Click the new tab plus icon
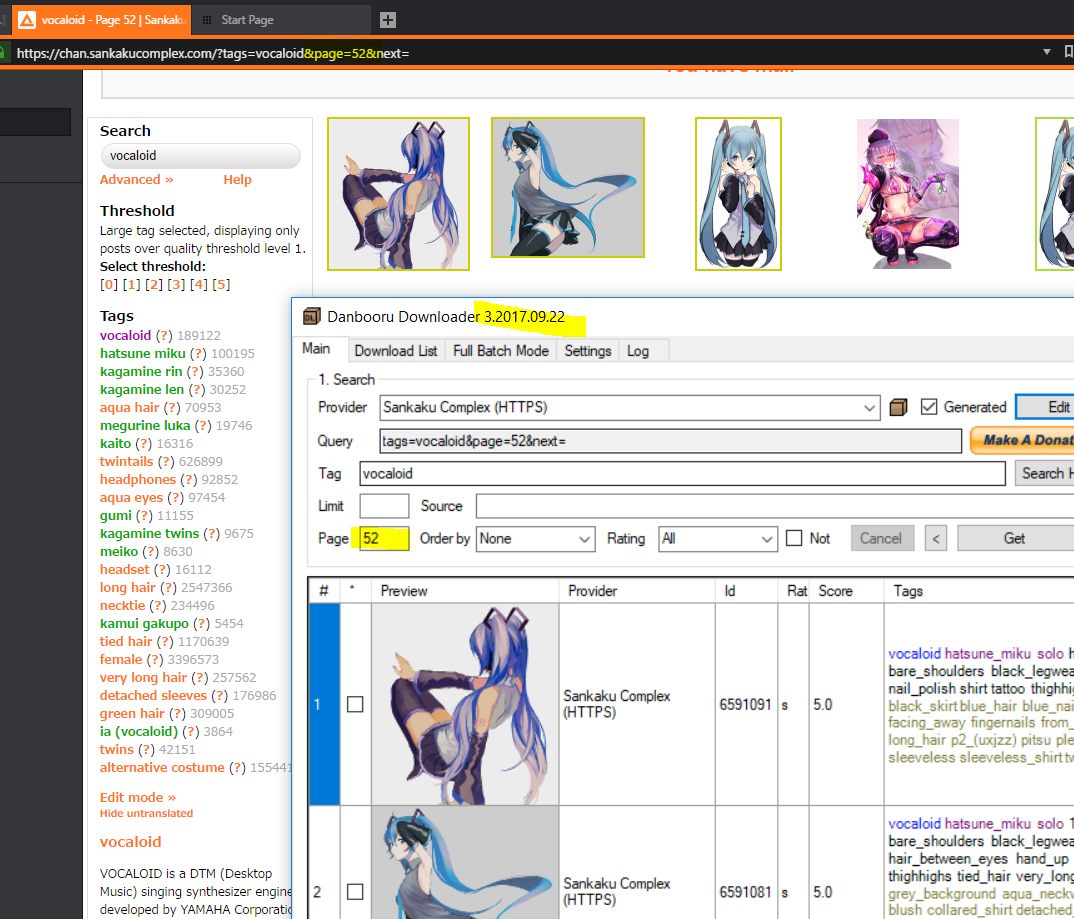 388,20
